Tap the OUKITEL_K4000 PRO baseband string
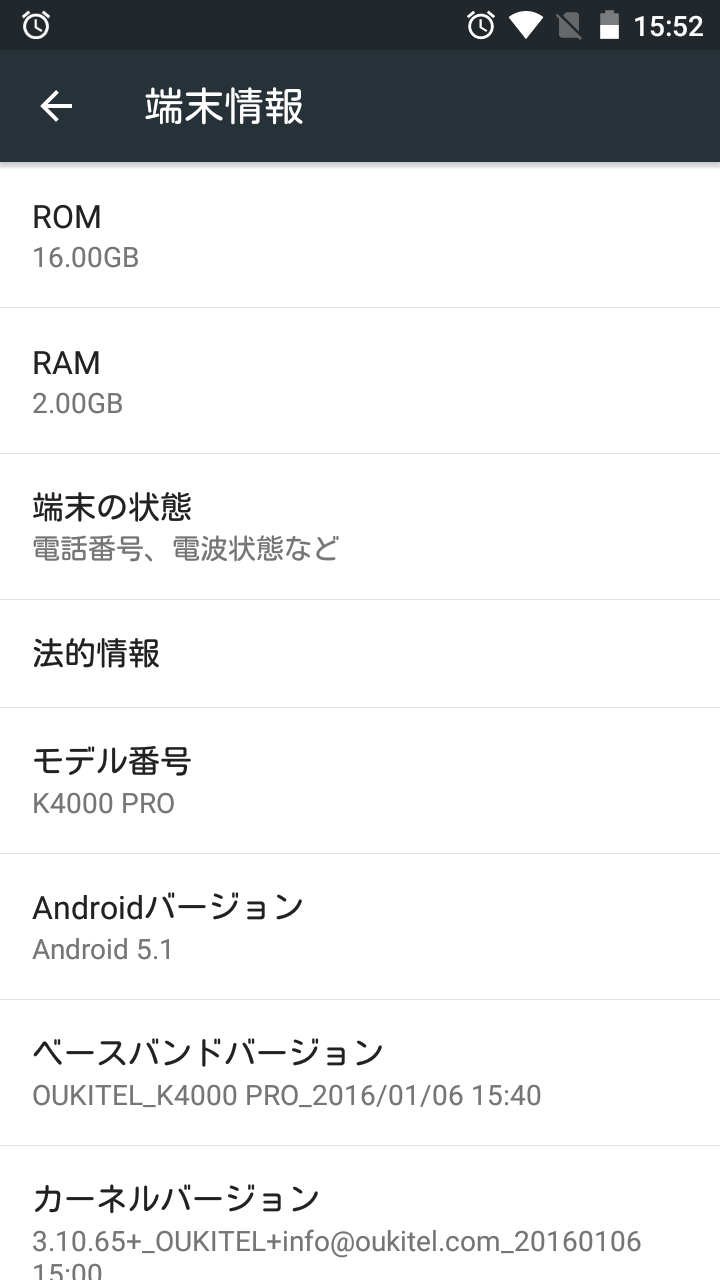The width and height of the screenshot is (720, 1280). [287, 1095]
